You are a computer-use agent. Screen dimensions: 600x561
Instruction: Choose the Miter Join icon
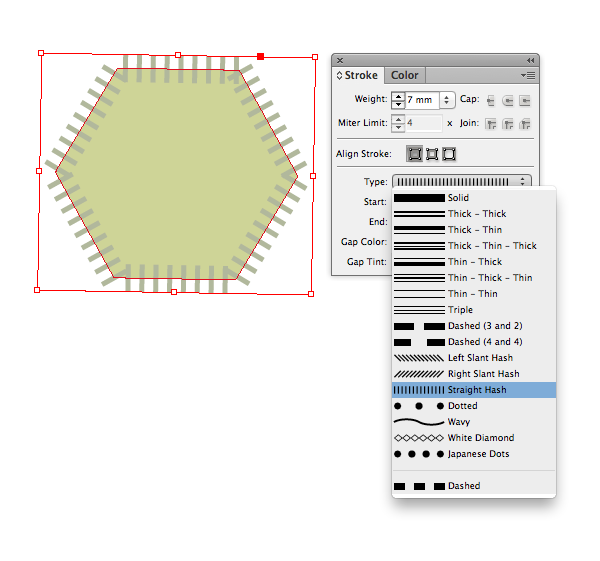click(491, 124)
